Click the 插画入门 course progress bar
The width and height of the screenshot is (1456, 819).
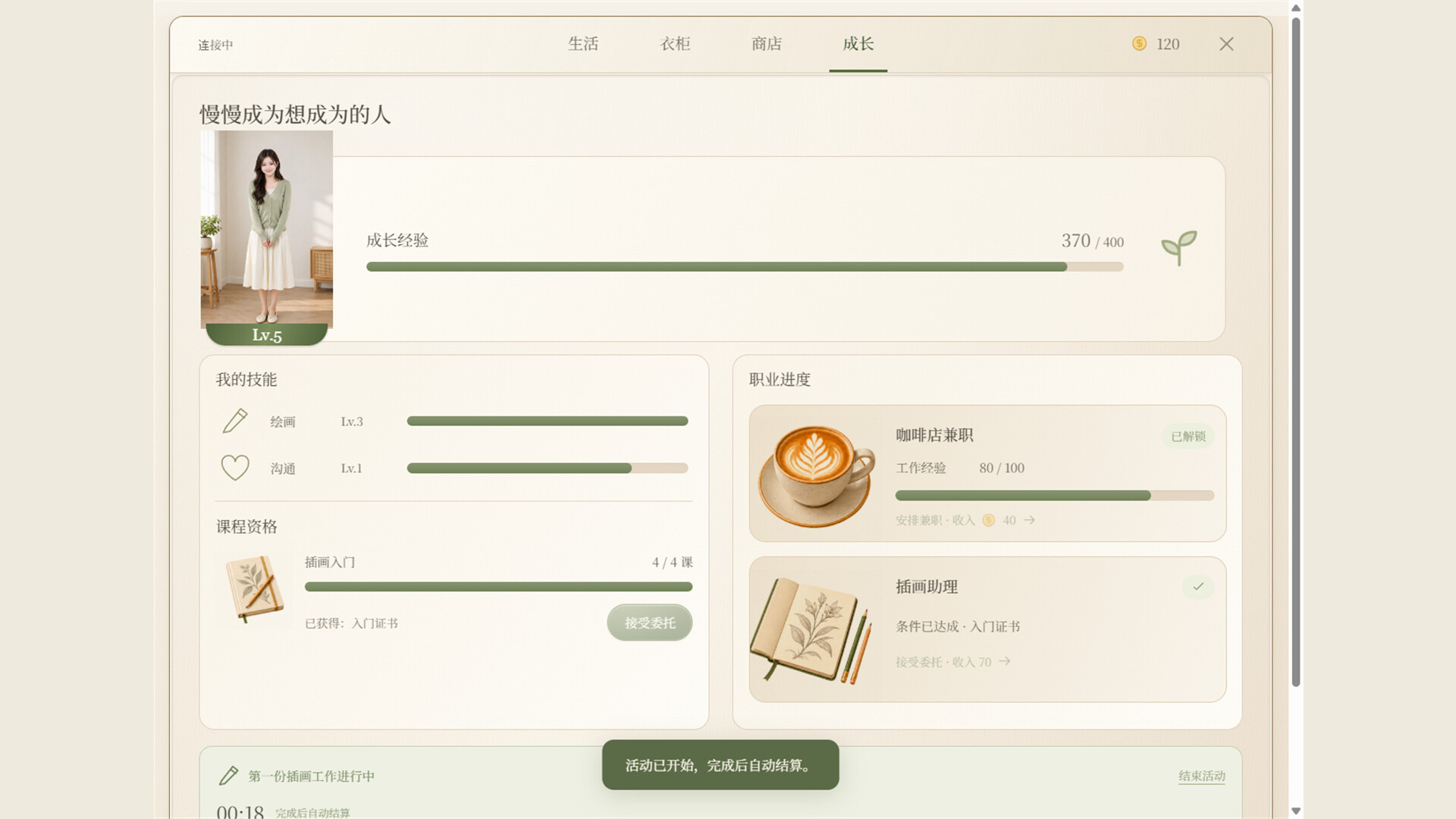point(498,586)
